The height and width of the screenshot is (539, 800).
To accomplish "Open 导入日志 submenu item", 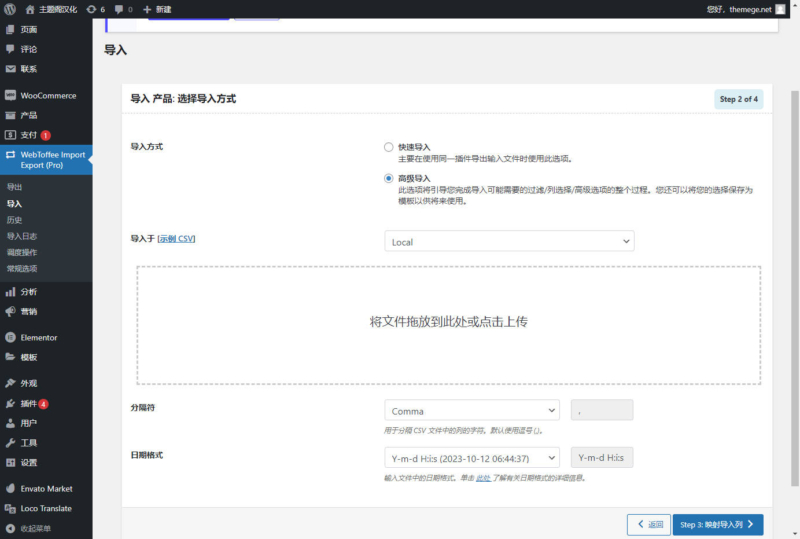I will [21, 236].
